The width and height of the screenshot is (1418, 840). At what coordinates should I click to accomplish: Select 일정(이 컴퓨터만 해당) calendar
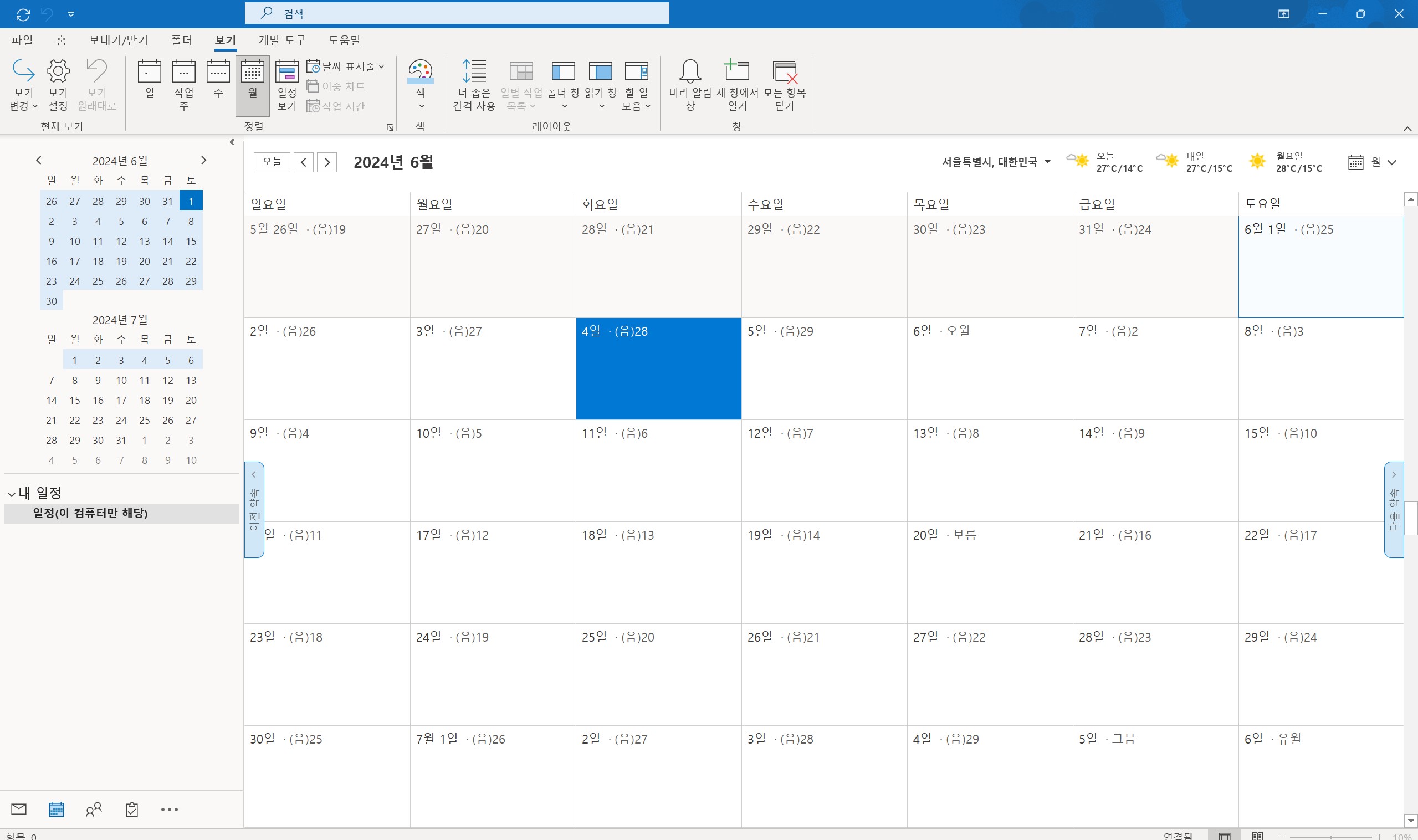[122, 514]
